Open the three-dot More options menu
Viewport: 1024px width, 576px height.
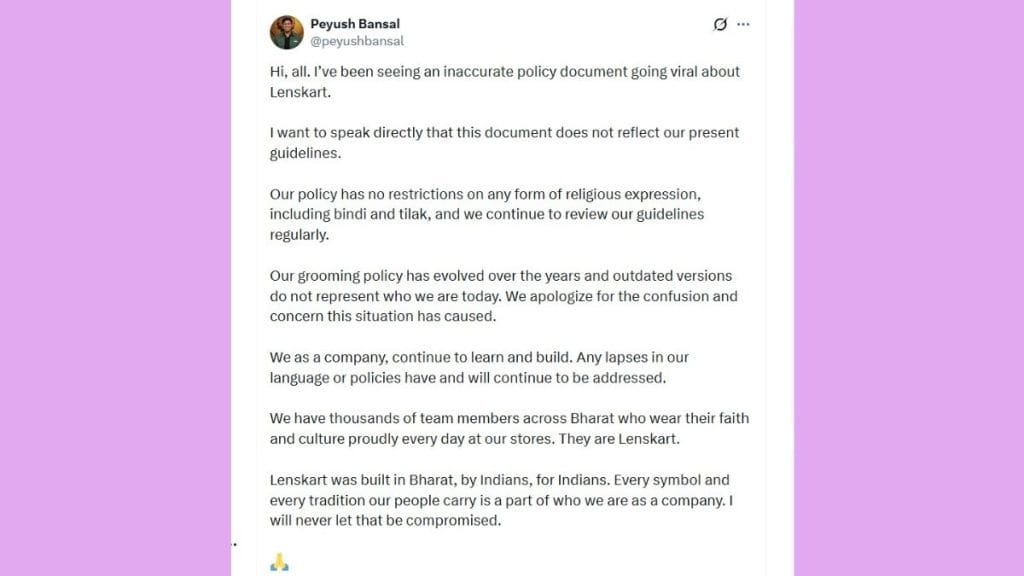click(x=743, y=24)
